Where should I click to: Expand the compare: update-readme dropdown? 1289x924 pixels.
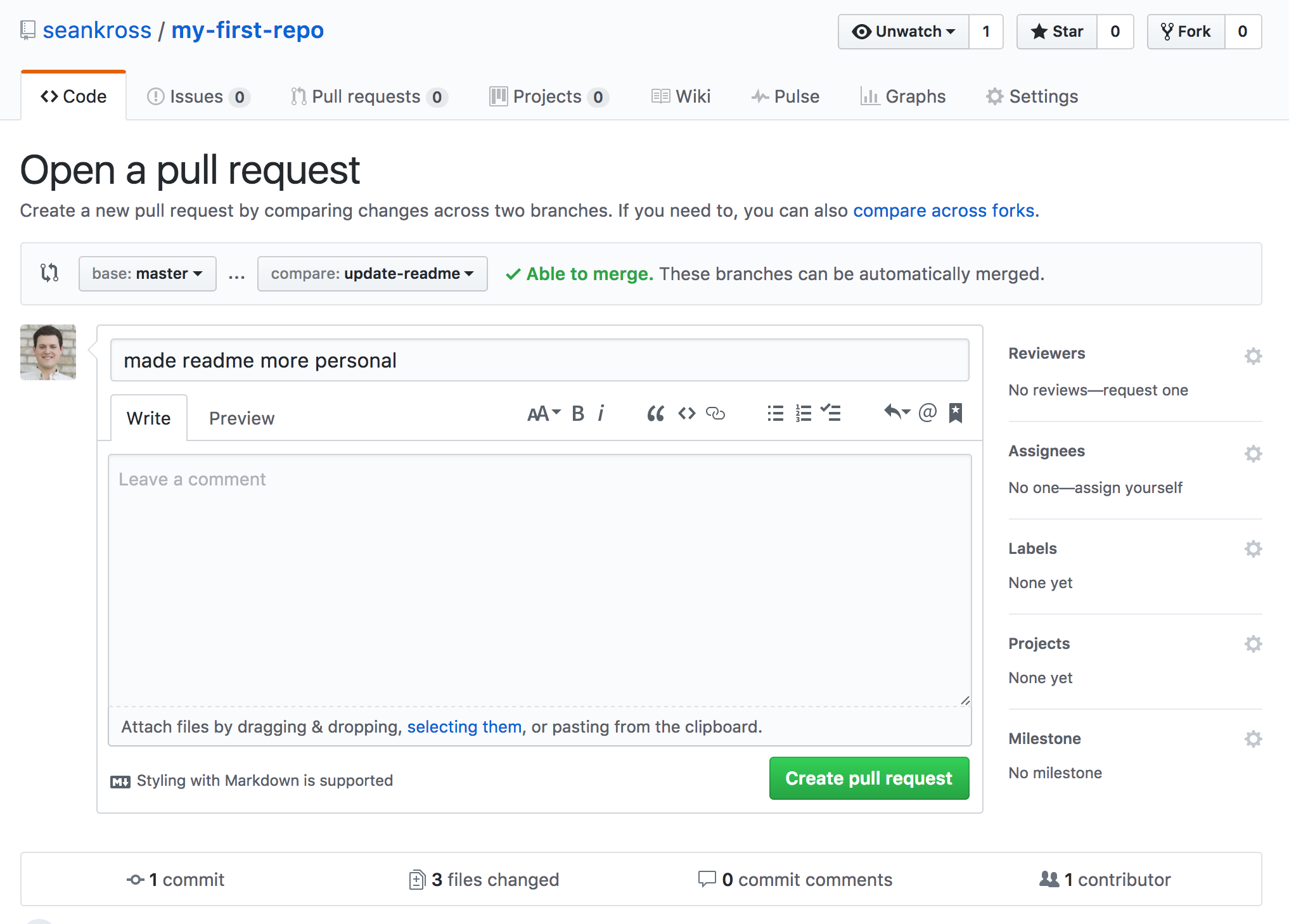point(372,274)
